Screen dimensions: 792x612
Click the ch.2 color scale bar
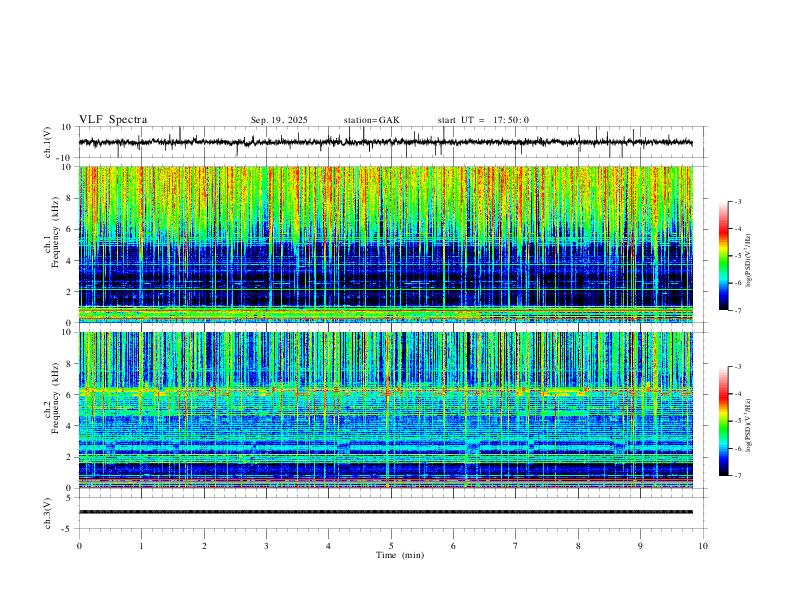[723, 421]
